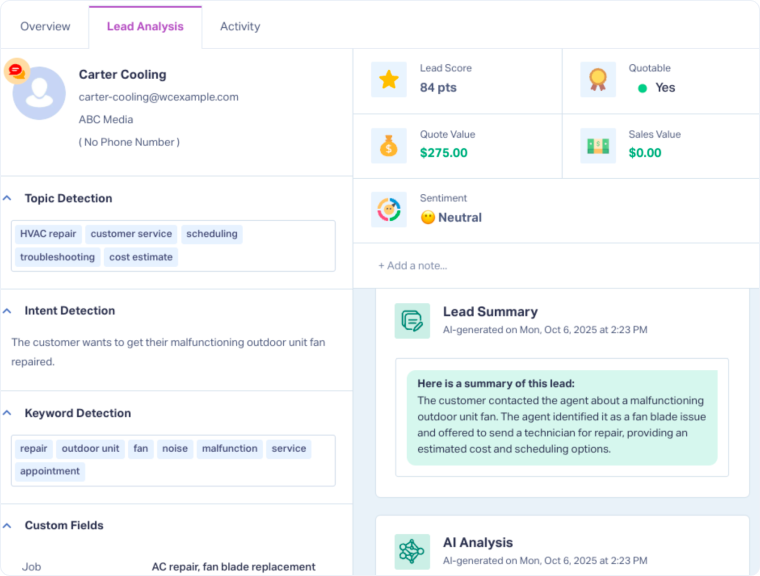The width and height of the screenshot is (760, 576).
Task: Click the Yes quotable value
Action: pos(665,88)
